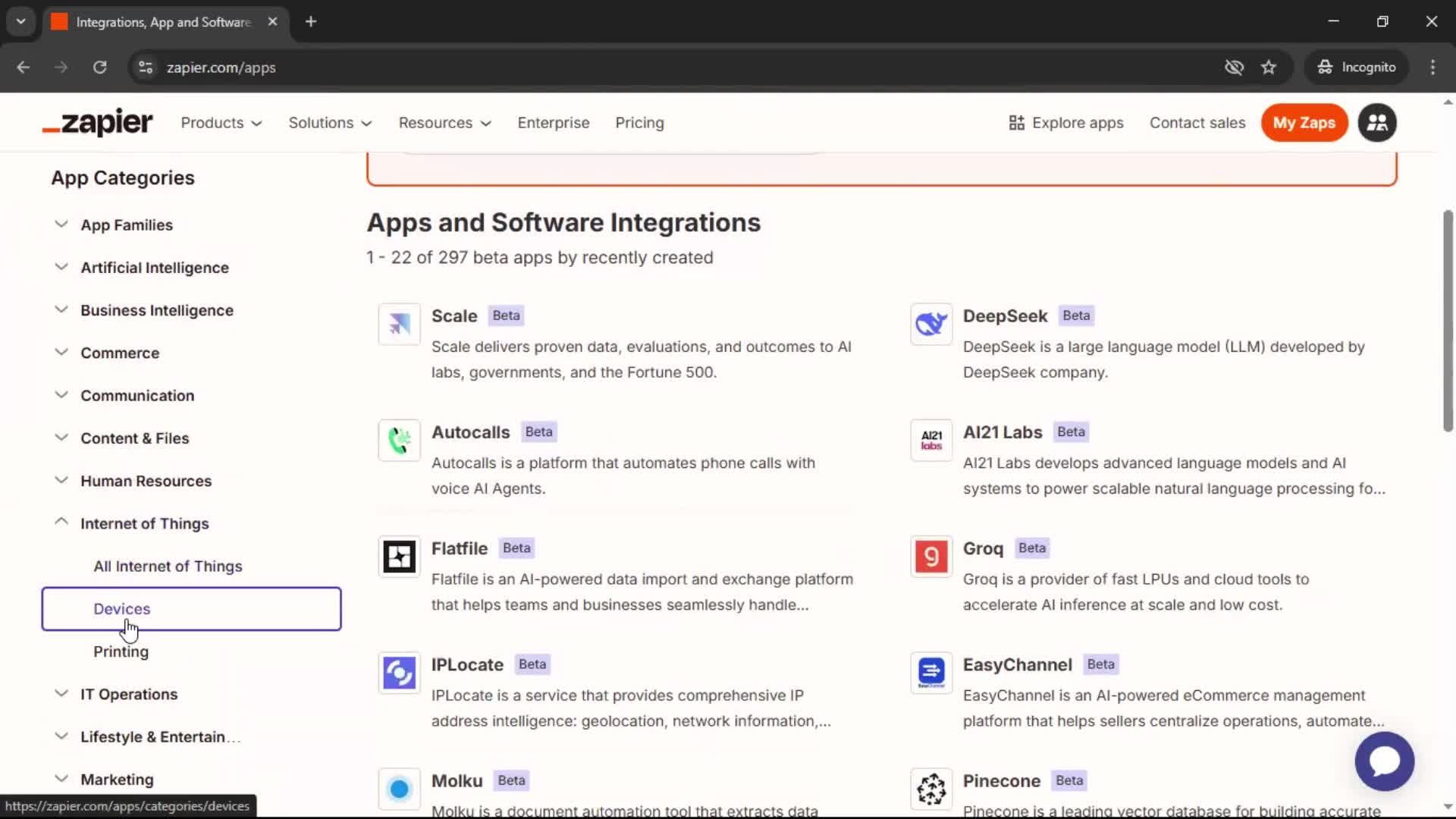Expand the App Families category

[x=61, y=224]
